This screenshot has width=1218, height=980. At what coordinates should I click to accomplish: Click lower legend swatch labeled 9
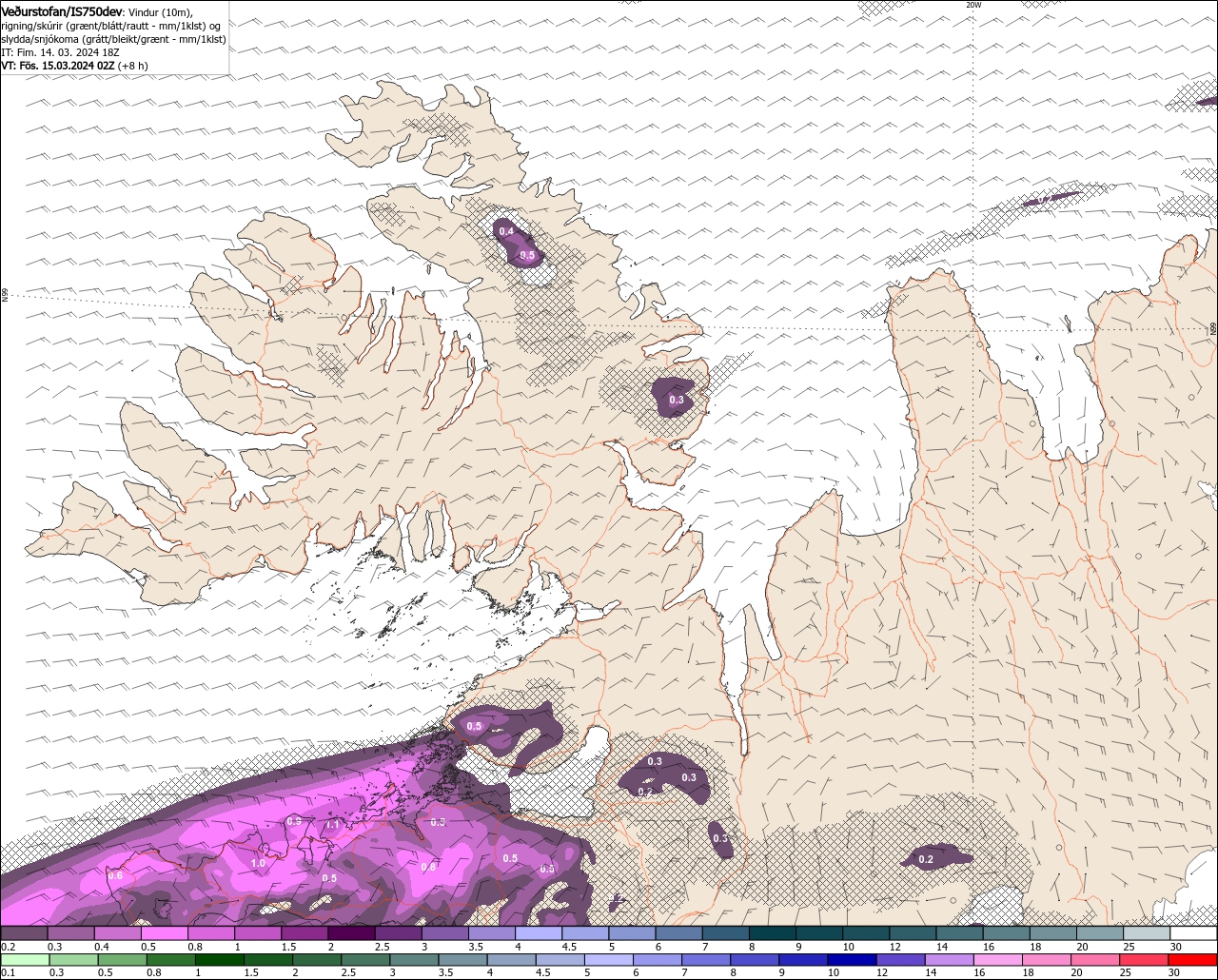804,959
